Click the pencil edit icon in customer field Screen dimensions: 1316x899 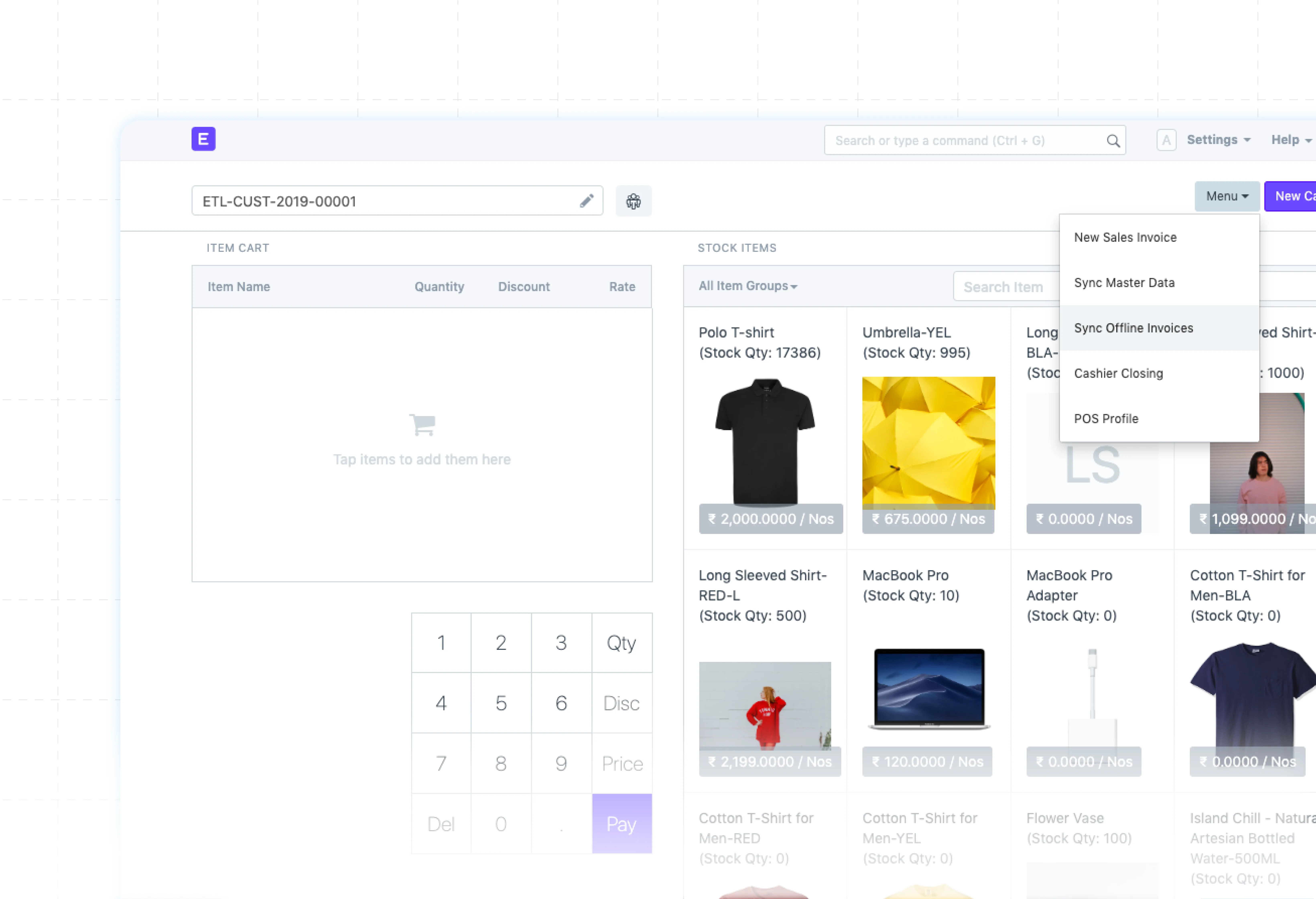pyautogui.click(x=587, y=200)
